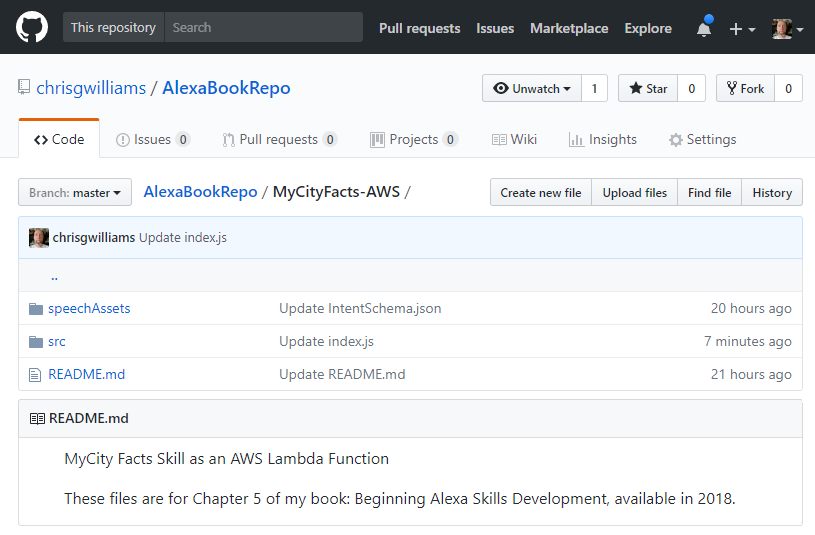
Task: Open the Branch: master selector
Action: pos(75,192)
